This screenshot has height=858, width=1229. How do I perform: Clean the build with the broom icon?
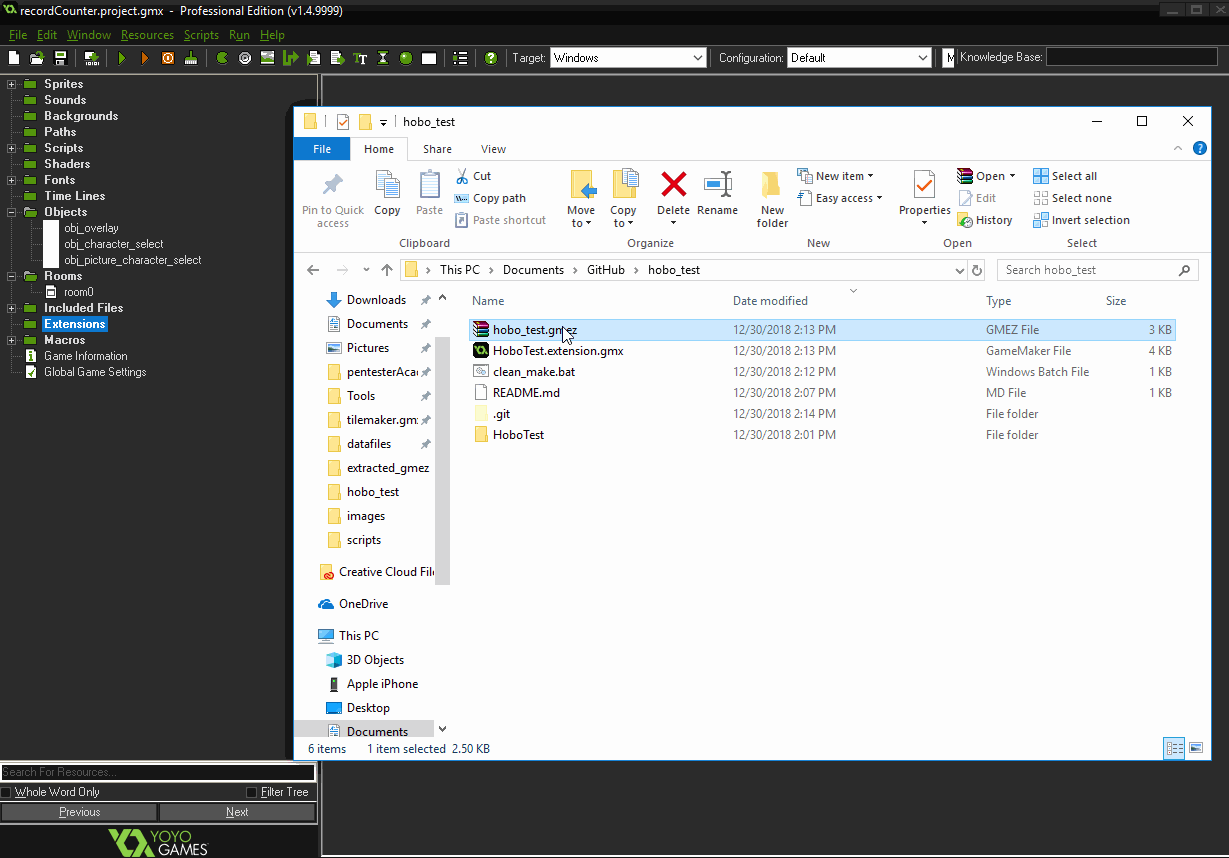point(191,58)
